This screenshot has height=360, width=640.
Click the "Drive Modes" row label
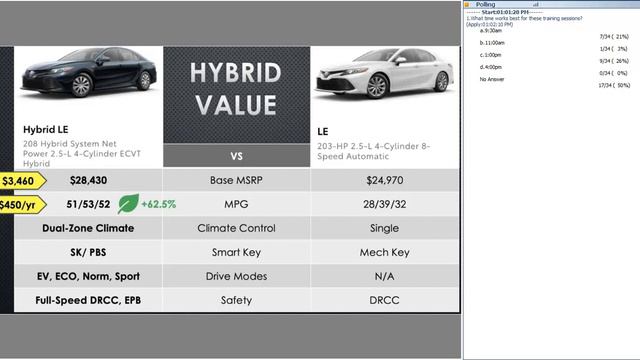pos(236,276)
